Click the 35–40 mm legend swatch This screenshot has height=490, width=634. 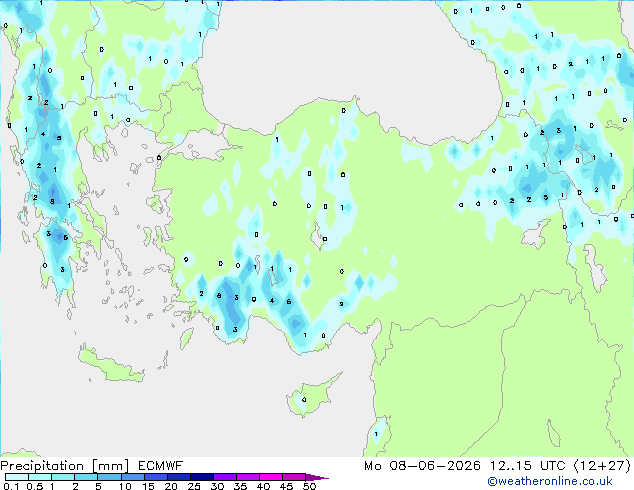click(x=247, y=477)
